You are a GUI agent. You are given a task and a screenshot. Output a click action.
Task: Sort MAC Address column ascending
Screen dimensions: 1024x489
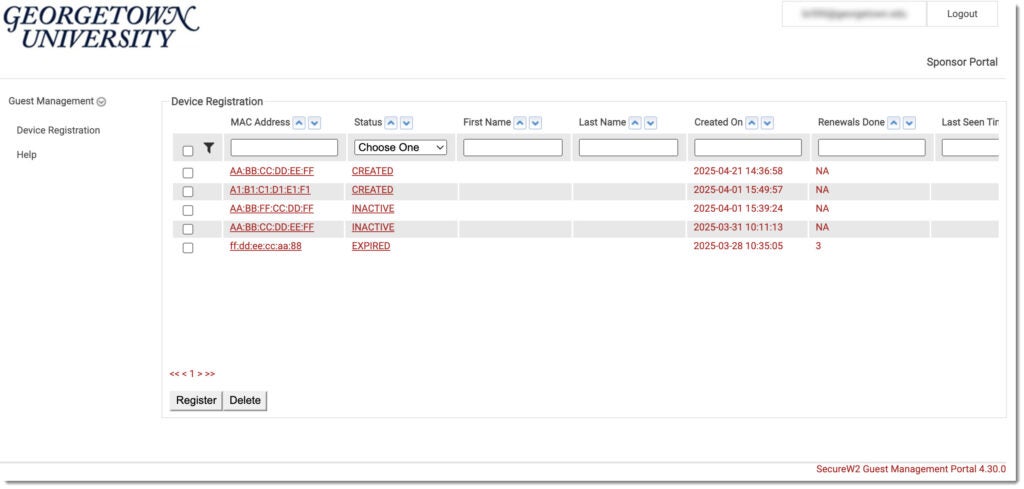tap(299, 123)
